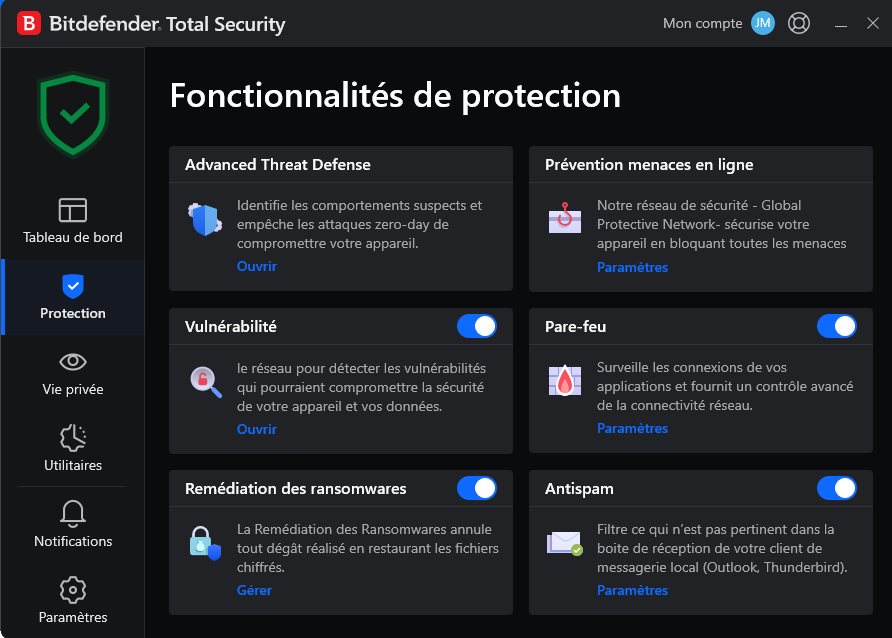Image resolution: width=892 pixels, height=638 pixels.
Task: Click Ouvrir under Advanced Threat Defense
Action: pyautogui.click(x=257, y=266)
